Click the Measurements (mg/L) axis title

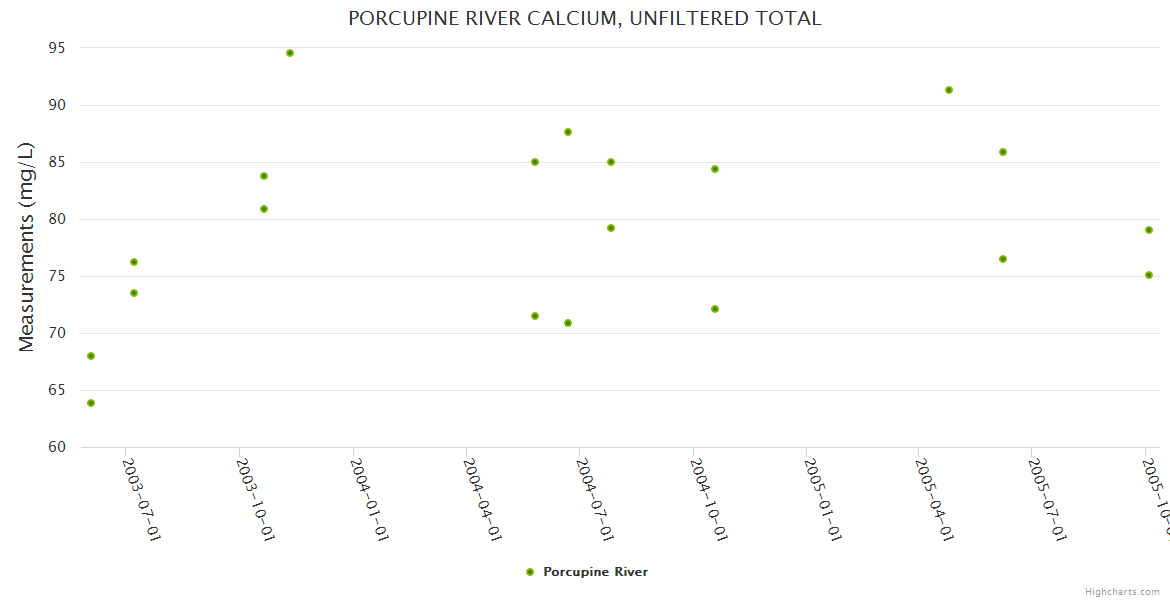27,247
